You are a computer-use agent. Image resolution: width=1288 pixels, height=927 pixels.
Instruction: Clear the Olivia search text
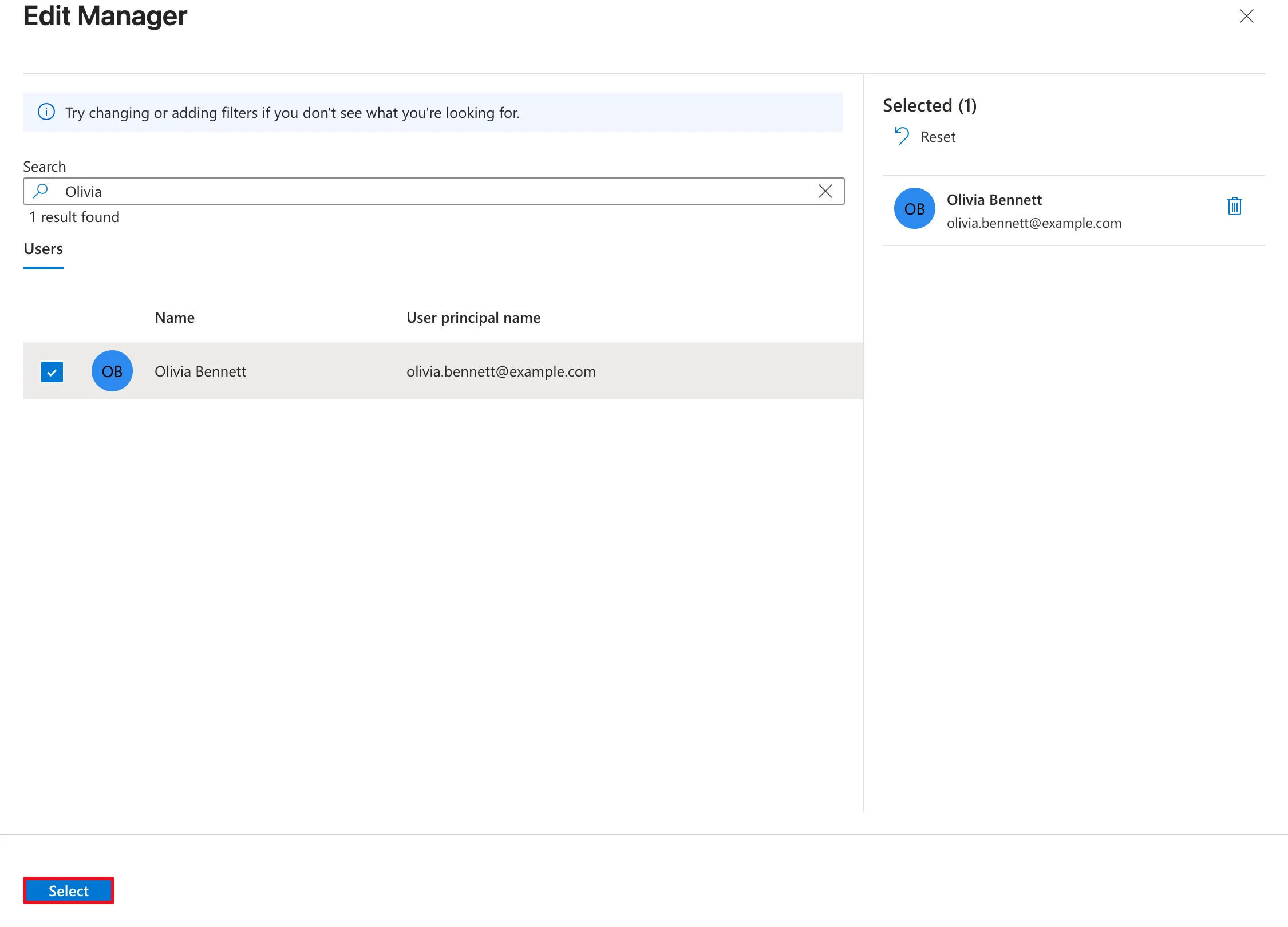(x=825, y=191)
